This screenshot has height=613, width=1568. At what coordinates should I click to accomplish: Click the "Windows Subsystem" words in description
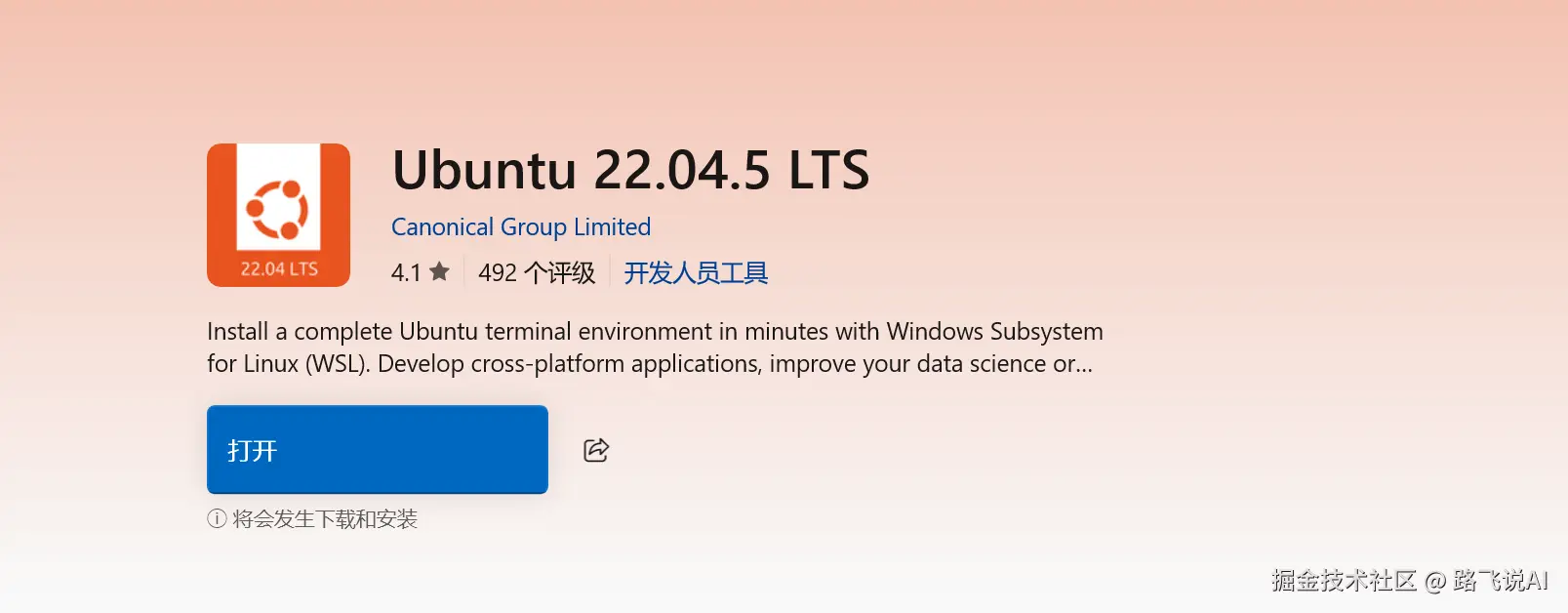[x=994, y=332]
